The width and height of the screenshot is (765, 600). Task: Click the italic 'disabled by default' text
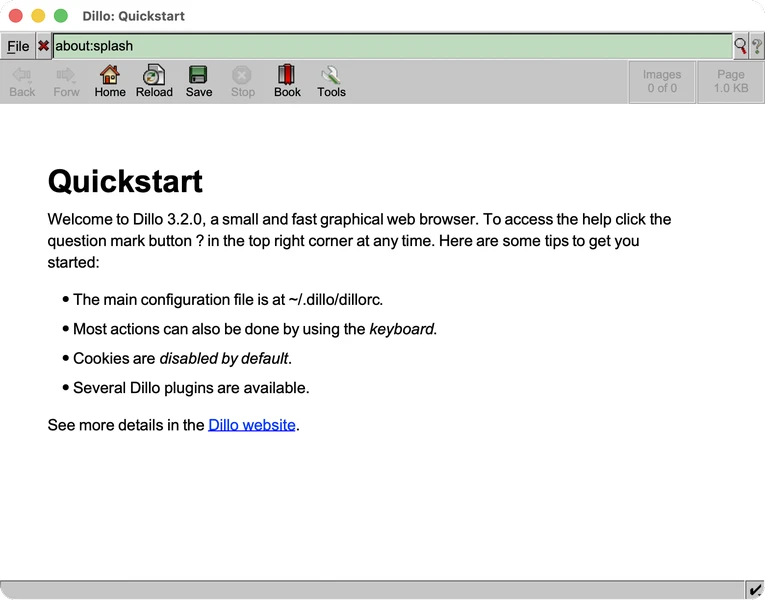tap(224, 359)
